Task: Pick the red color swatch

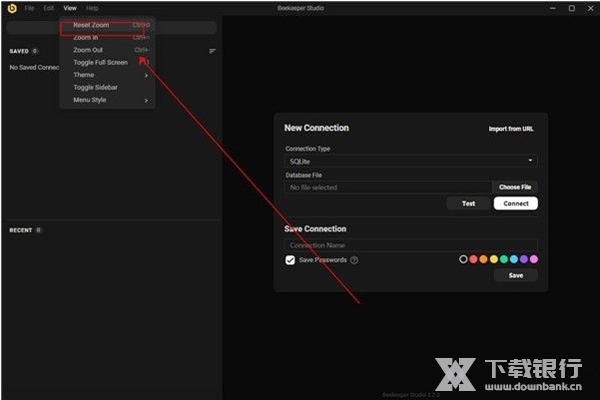Action: point(474,259)
